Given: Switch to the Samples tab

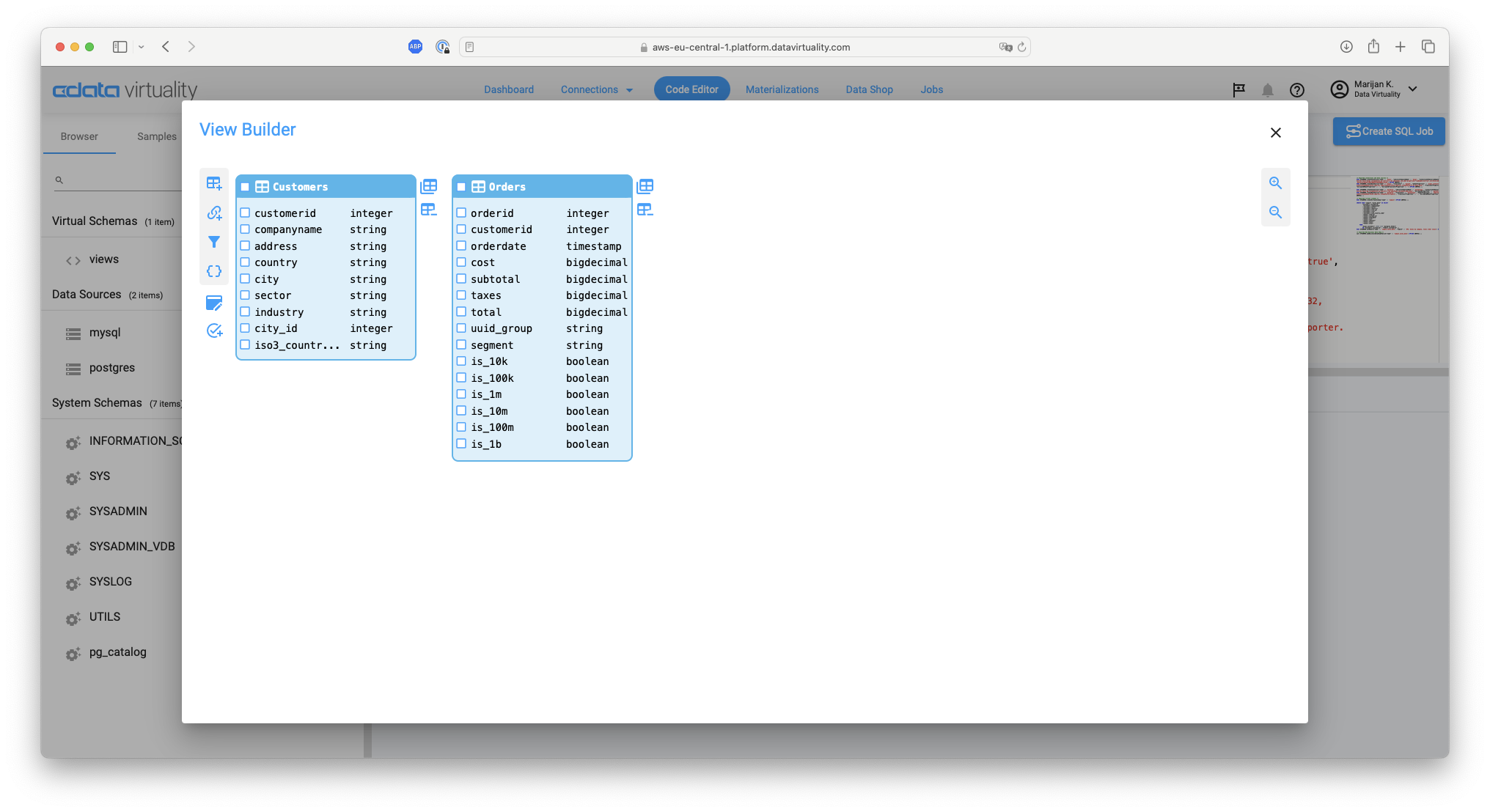Looking at the screenshot, I should [x=155, y=136].
